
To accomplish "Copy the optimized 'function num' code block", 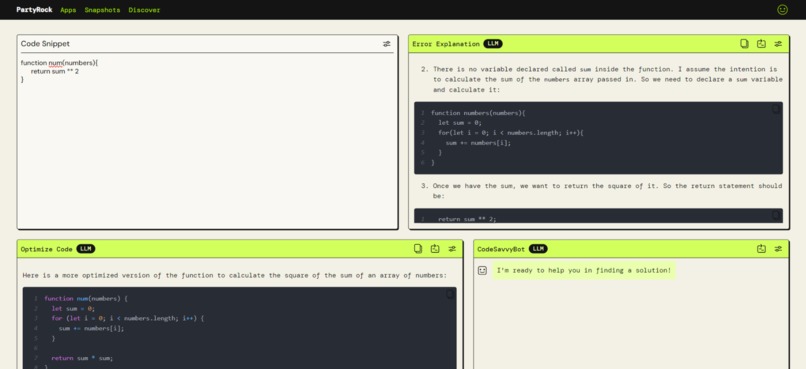I will (x=450, y=294).
